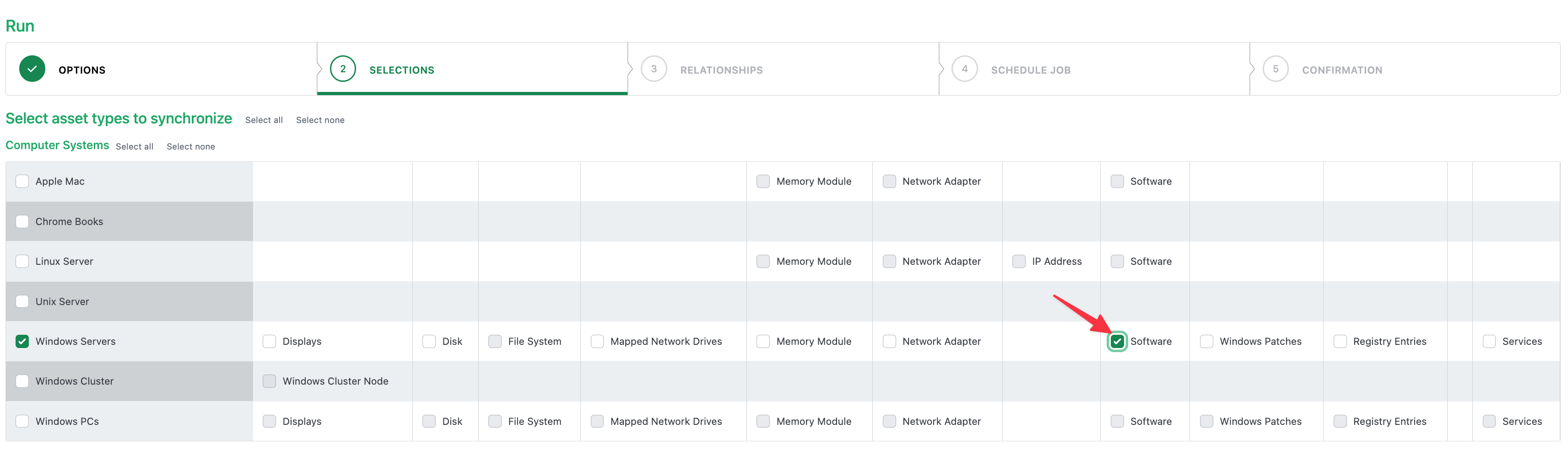Check Displays for Windows PCs
Image resolution: width=1568 pixels, height=450 pixels.
pyautogui.click(x=270, y=422)
